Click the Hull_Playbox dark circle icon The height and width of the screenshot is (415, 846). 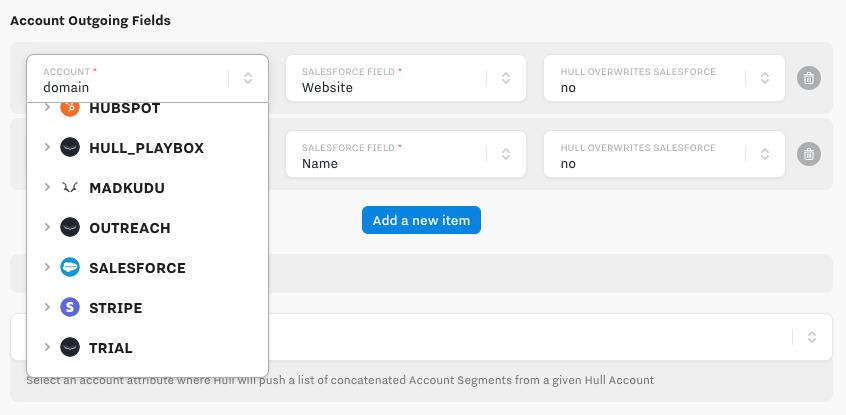pyautogui.click(x=69, y=148)
